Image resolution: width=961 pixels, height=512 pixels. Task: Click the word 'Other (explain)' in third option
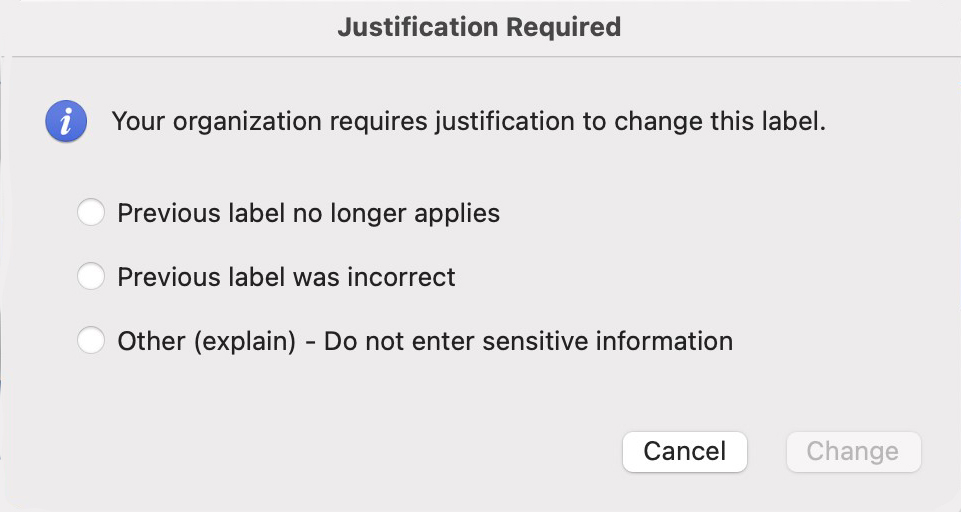206,341
